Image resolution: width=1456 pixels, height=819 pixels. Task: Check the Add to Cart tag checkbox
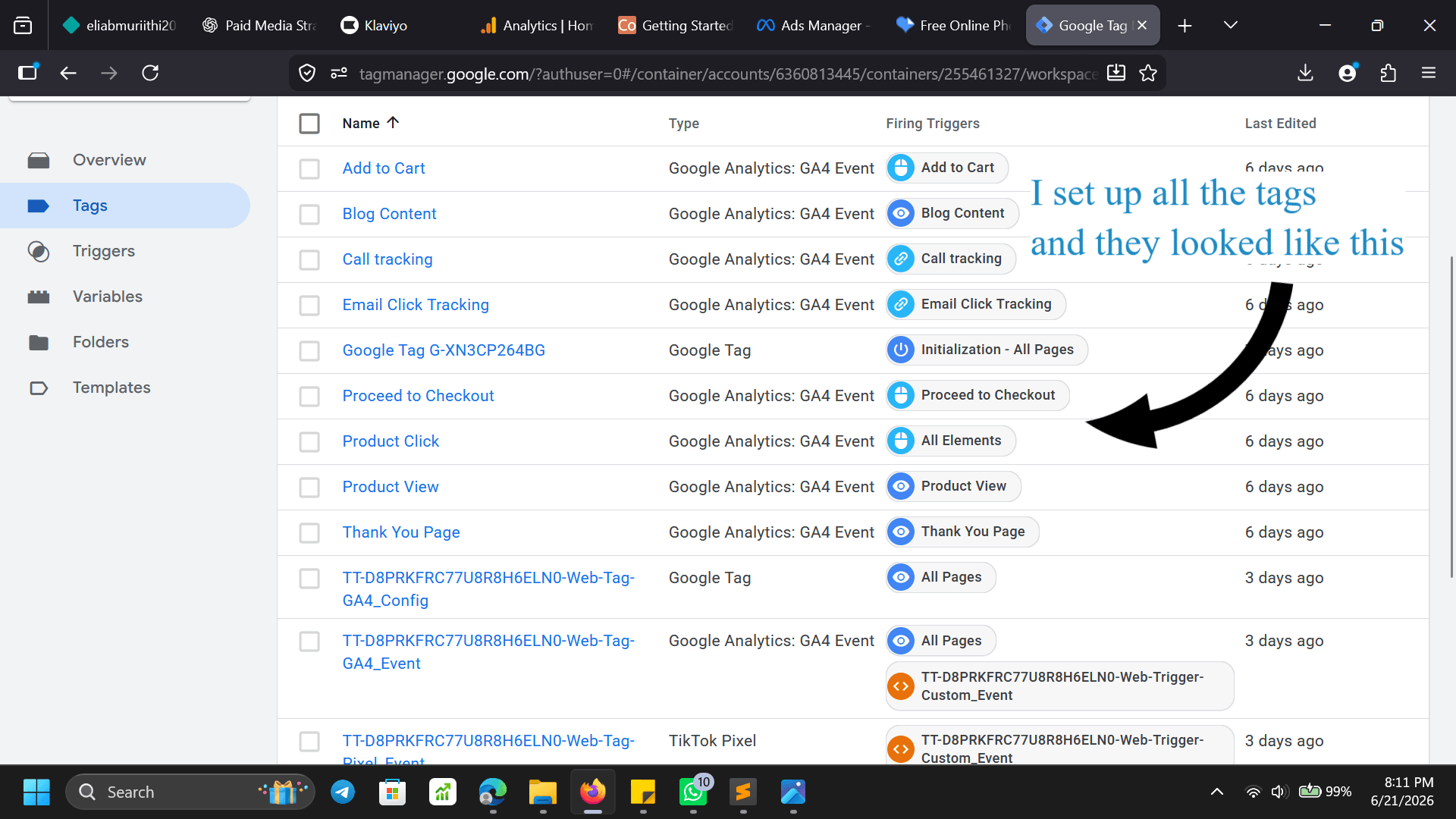309,168
